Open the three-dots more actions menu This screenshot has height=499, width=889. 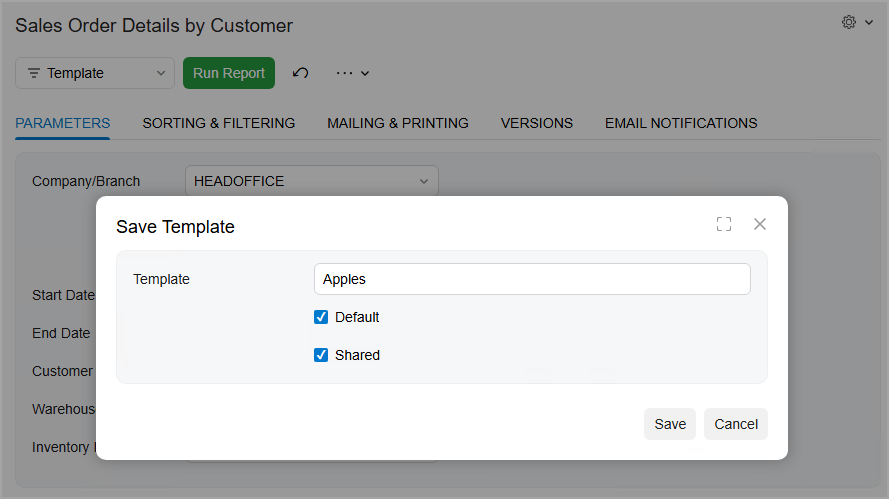[x=352, y=73]
